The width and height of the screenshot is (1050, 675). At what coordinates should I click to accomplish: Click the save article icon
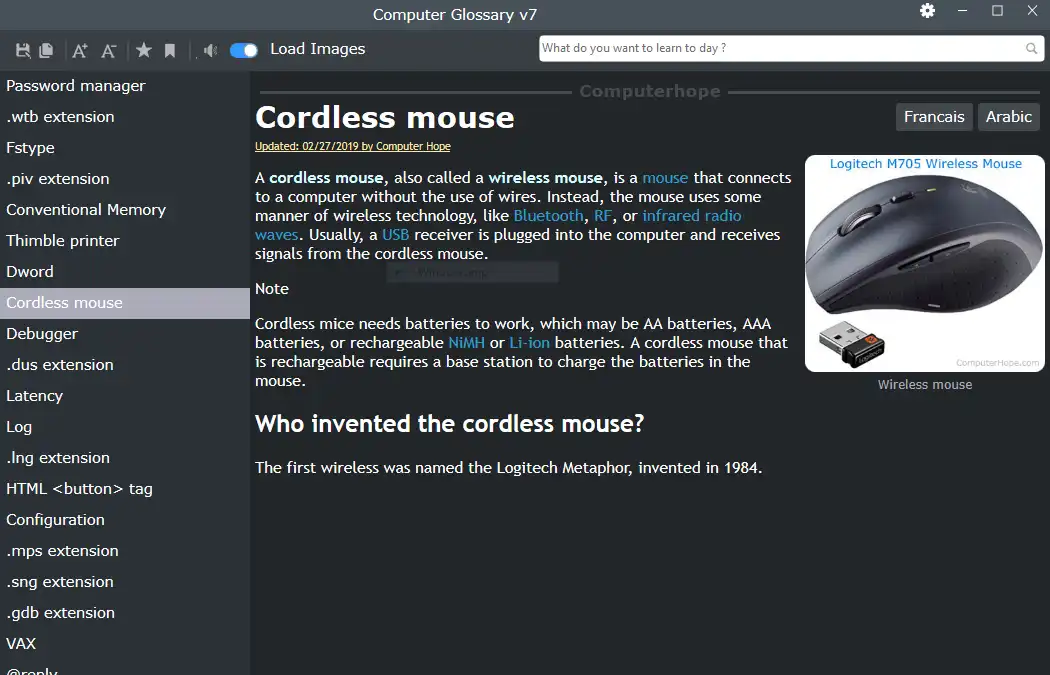click(x=23, y=50)
